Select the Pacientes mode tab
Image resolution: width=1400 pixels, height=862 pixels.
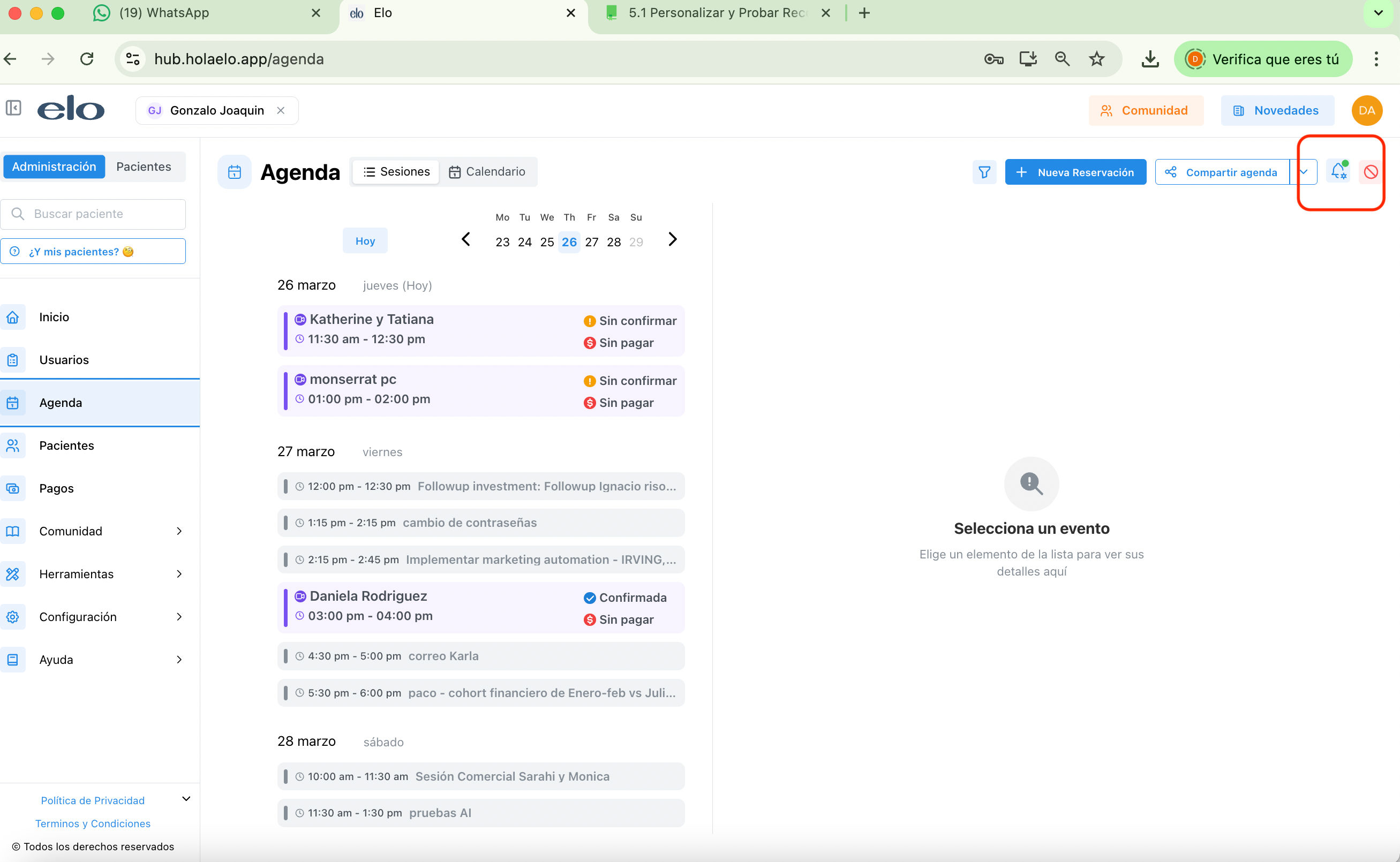[x=143, y=167]
